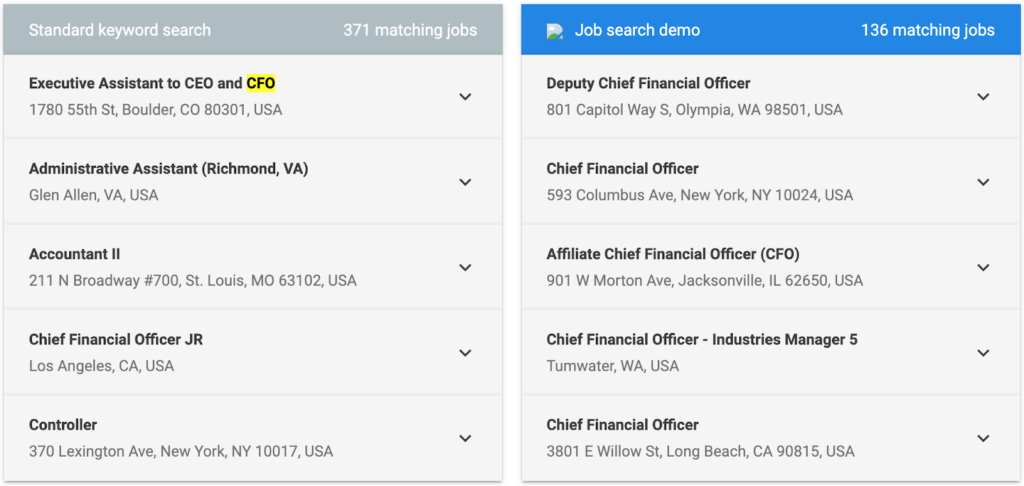Expand Chief Financial Officer Industries Manager 5 chevron
The image size is (1024, 486).
[x=983, y=353]
